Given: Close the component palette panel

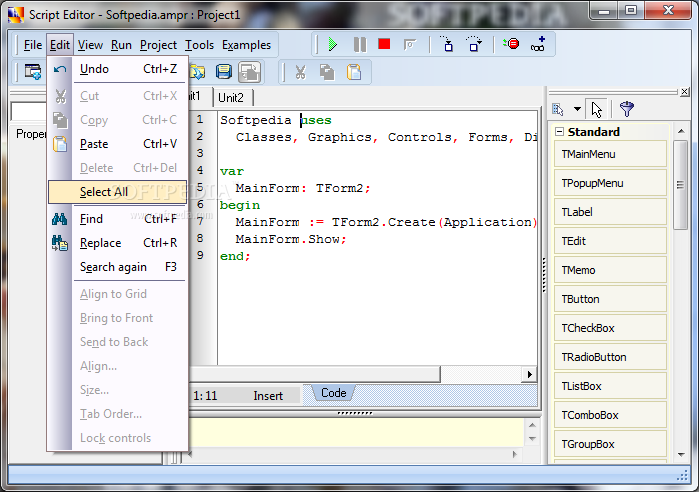Looking at the screenshot, I should click(x=685, y=92).
